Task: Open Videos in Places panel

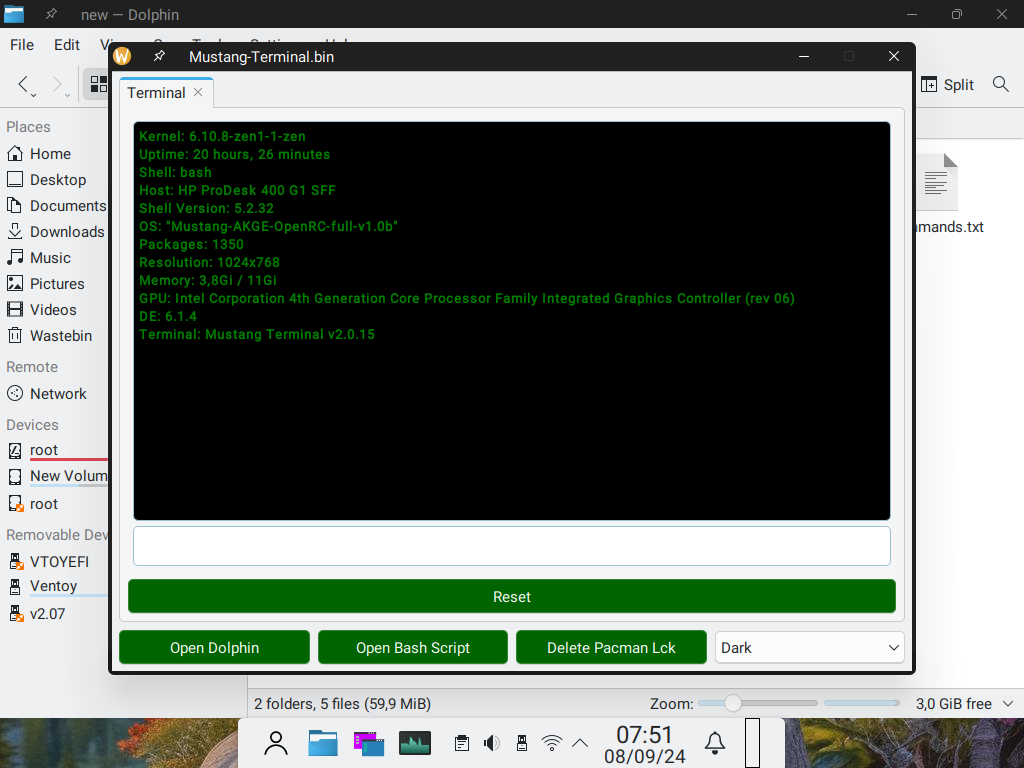Action: pyautogui.click(x=55, y=310)
